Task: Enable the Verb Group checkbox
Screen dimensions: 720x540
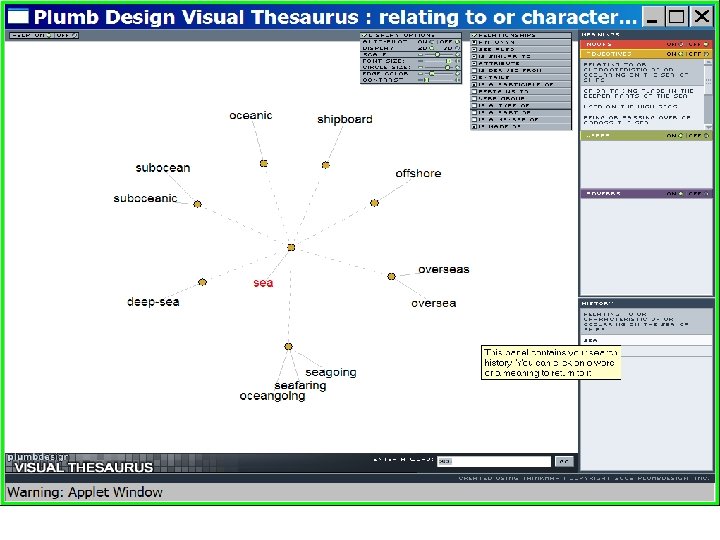Action: 474,99
